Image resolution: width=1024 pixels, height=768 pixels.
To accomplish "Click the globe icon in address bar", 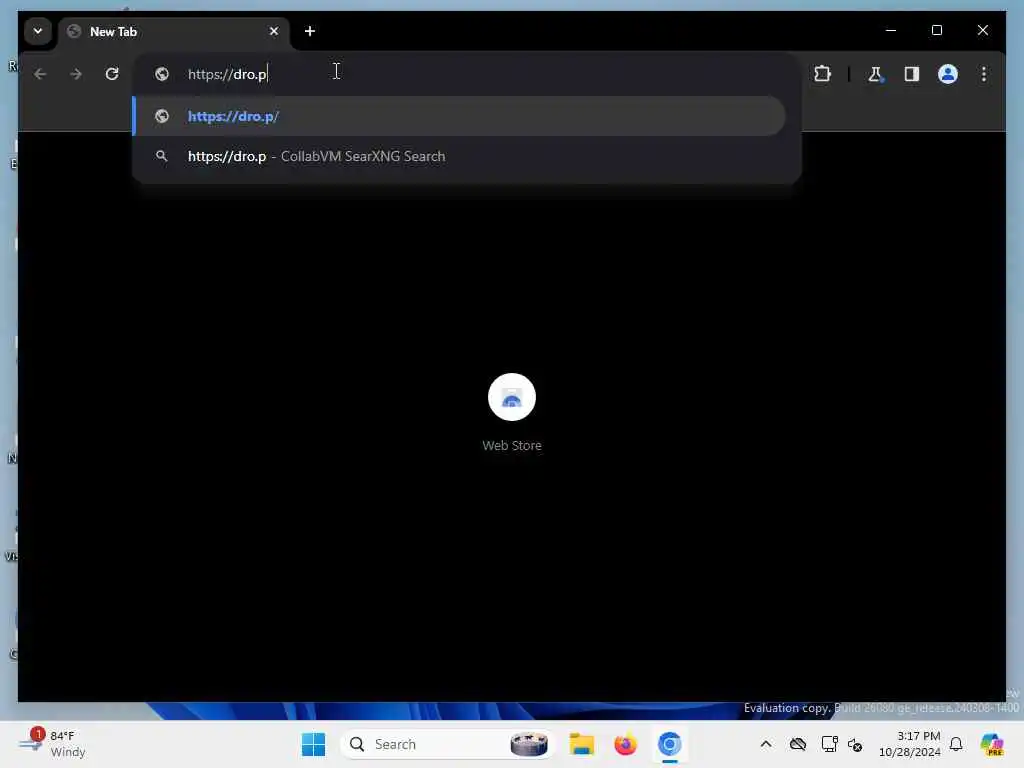I will coord(162,74).
